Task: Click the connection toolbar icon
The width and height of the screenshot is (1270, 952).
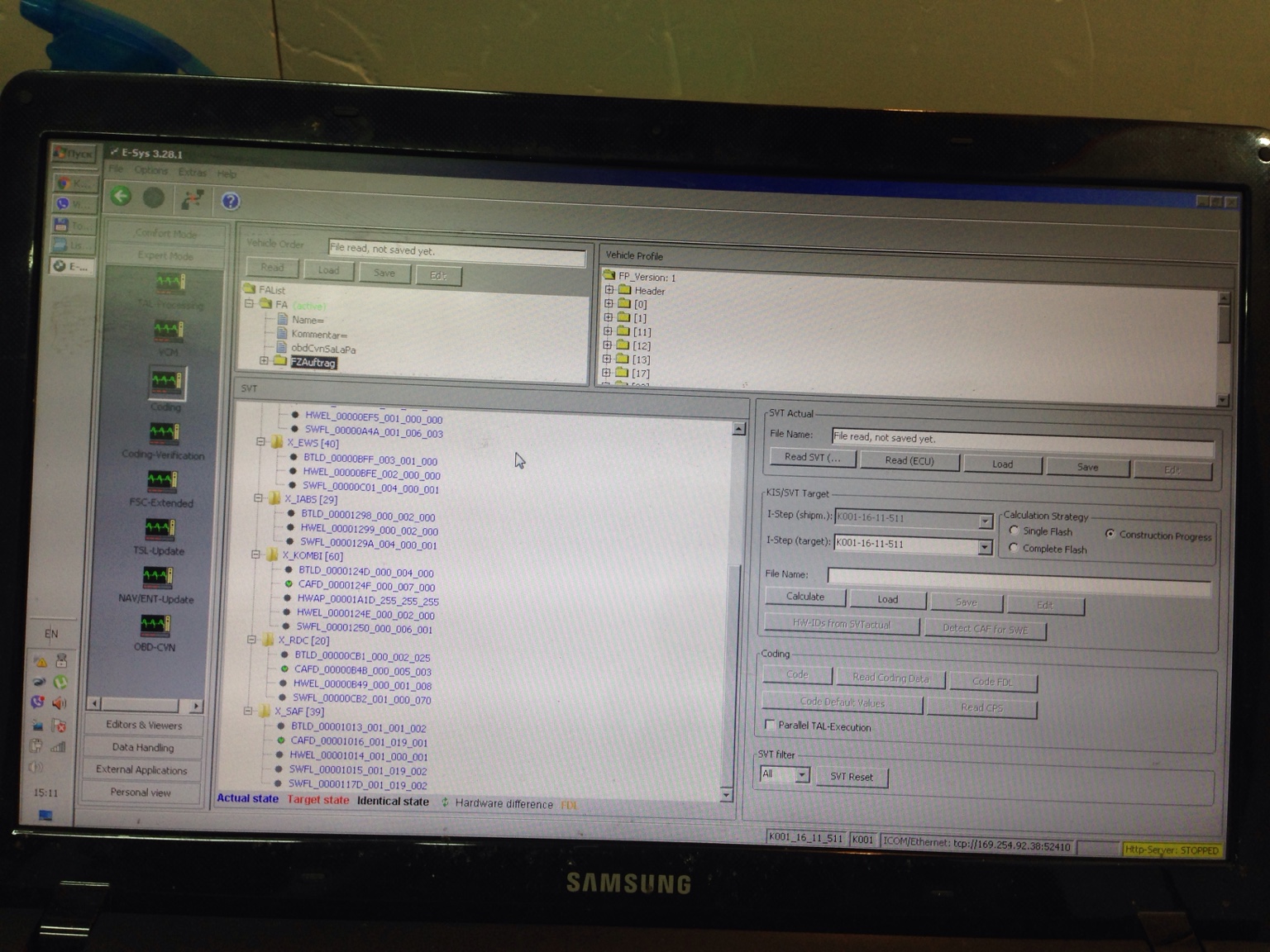Action: pyautogui.click(x=193, y=199)
